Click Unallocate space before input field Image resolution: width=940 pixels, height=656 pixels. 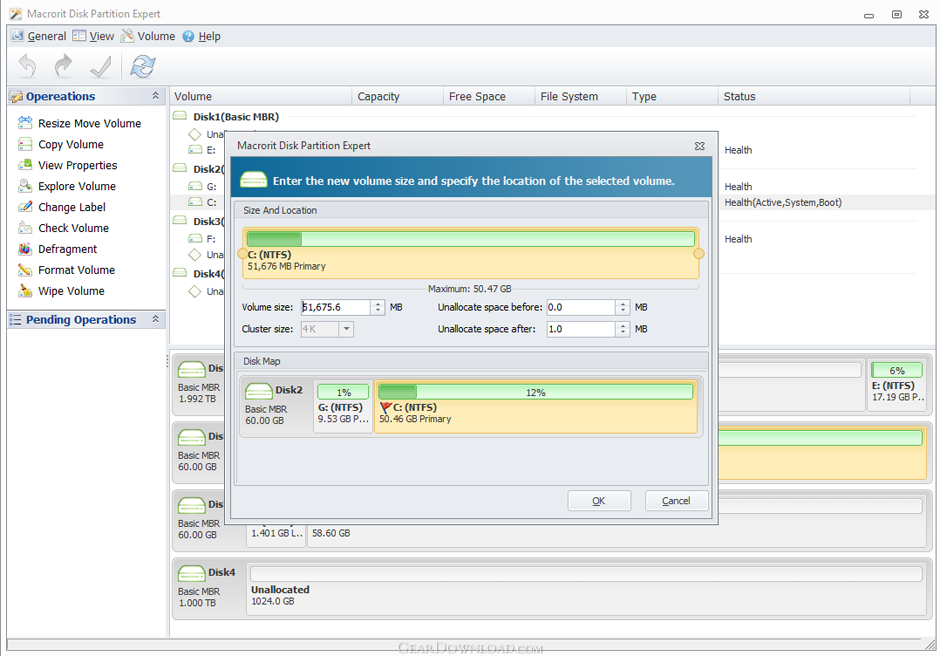(x=581, y=307)
